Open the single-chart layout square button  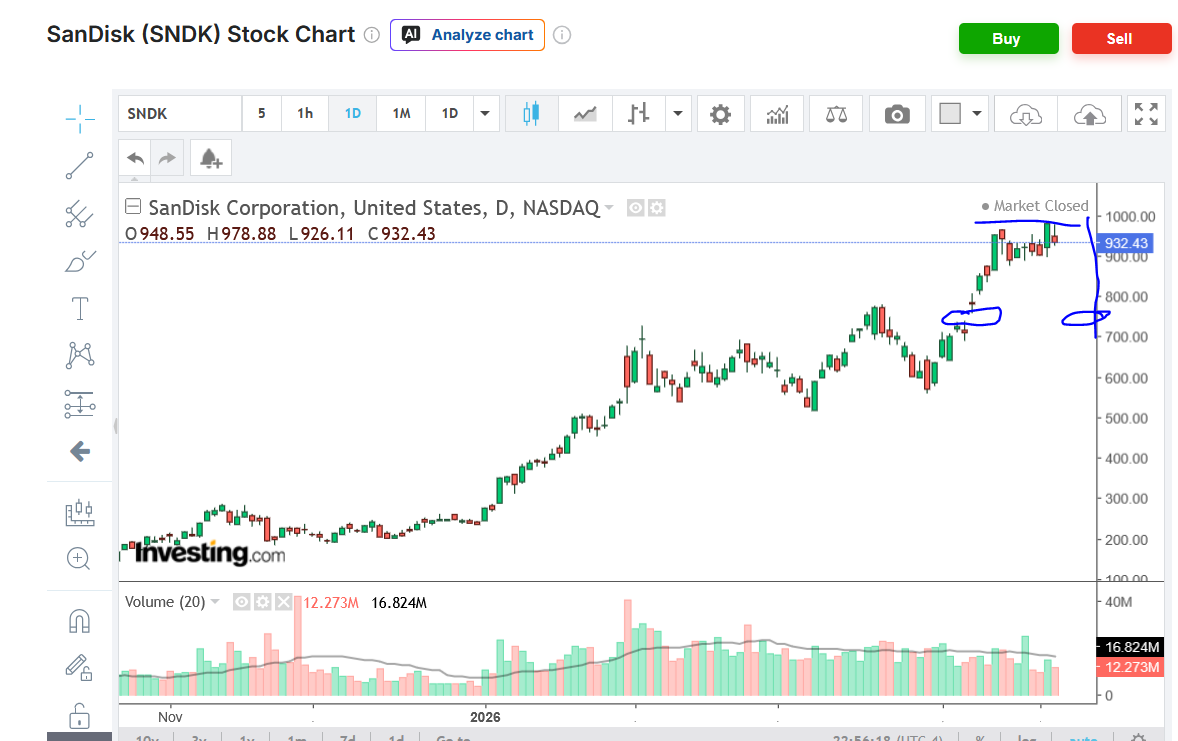click(x=950, y=114)
